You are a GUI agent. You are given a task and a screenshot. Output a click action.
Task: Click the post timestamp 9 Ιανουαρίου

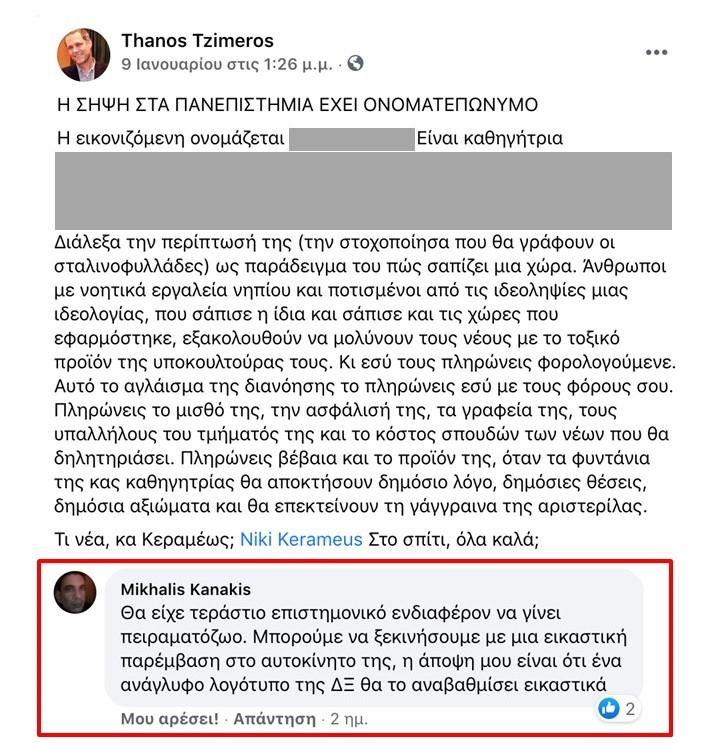226,64
